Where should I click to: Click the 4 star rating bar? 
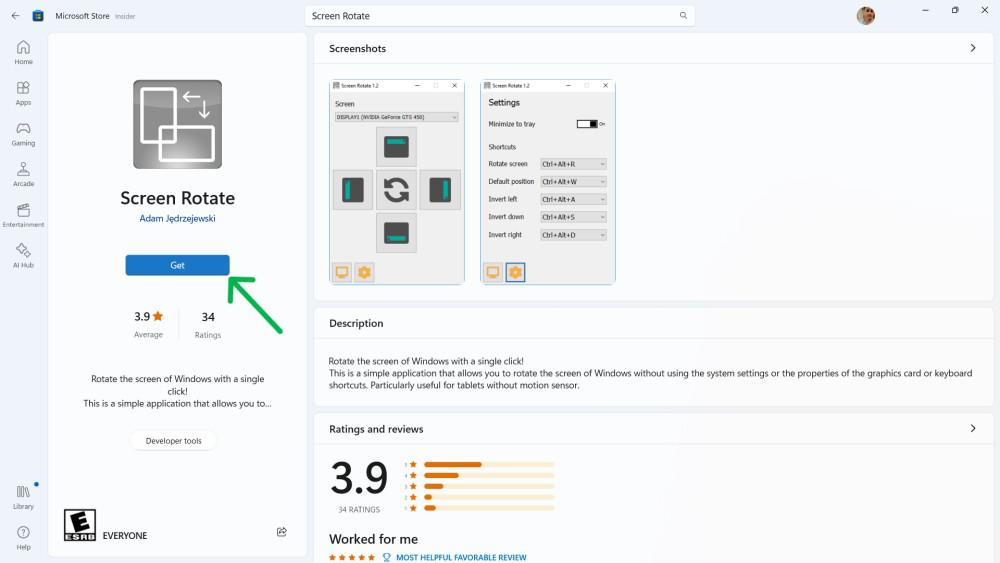[489, 475]
